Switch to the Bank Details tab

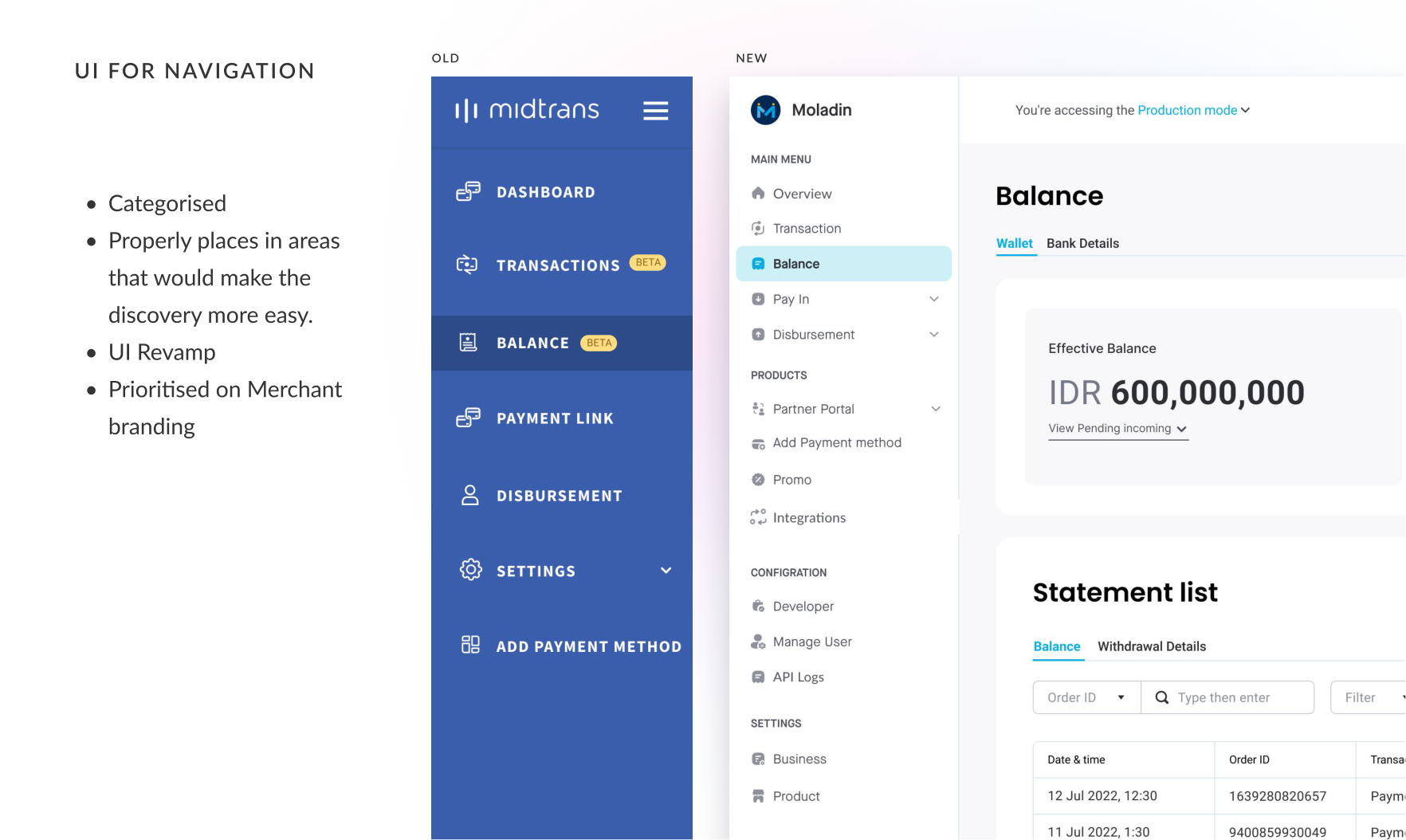click(1082, 244)
